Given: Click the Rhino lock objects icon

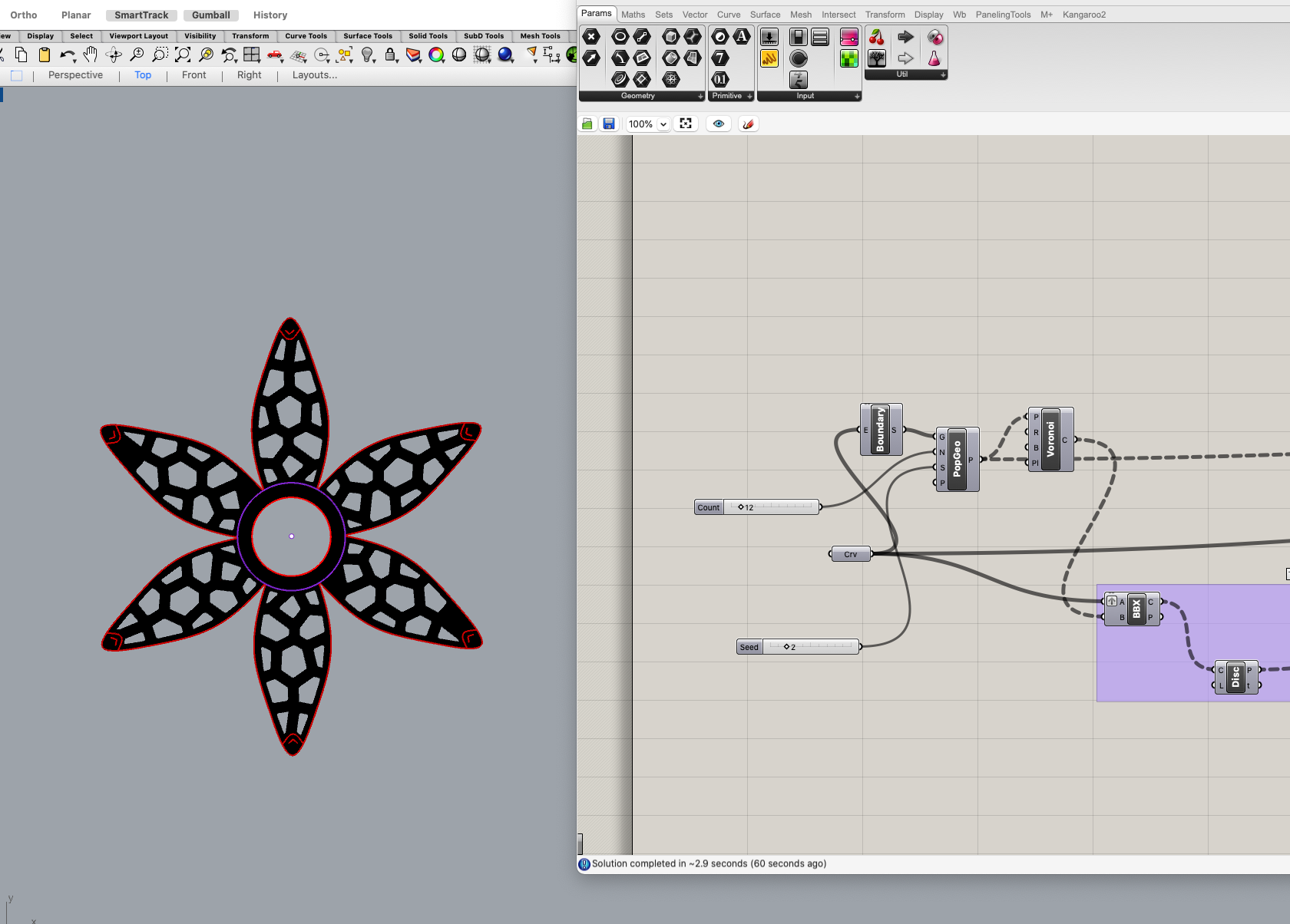Looking at the screenshot, I should (391, 54).
